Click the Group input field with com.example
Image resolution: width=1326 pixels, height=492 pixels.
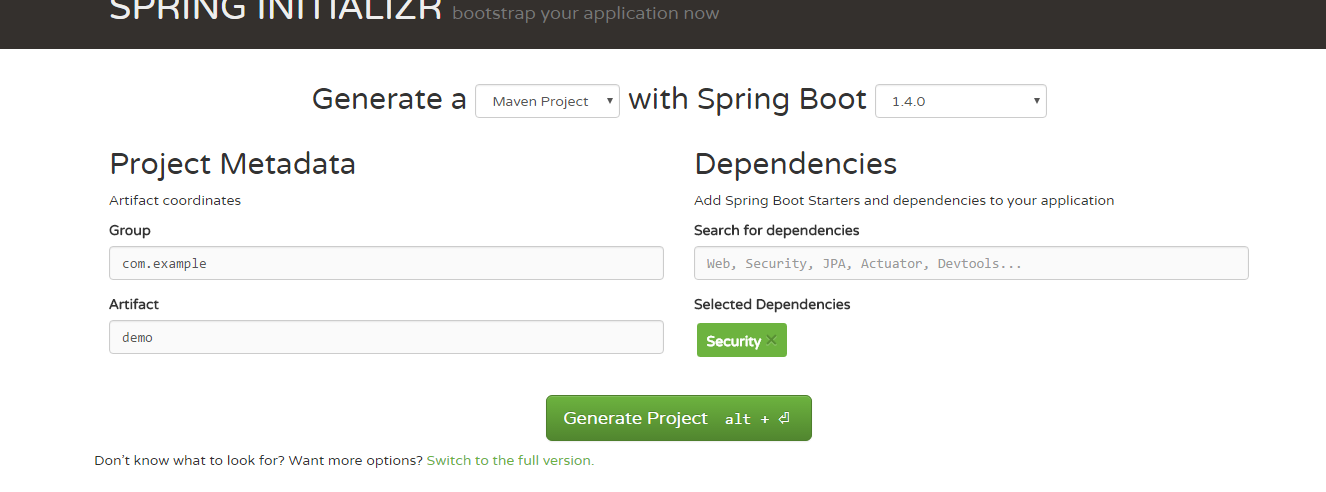tap(386, 263)
